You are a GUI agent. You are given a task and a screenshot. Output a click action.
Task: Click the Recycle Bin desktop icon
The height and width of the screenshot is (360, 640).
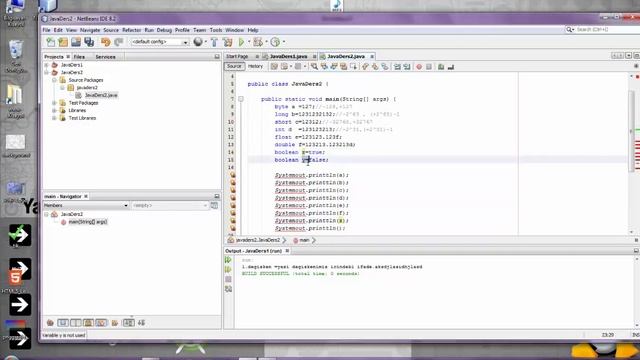[16, 56]
